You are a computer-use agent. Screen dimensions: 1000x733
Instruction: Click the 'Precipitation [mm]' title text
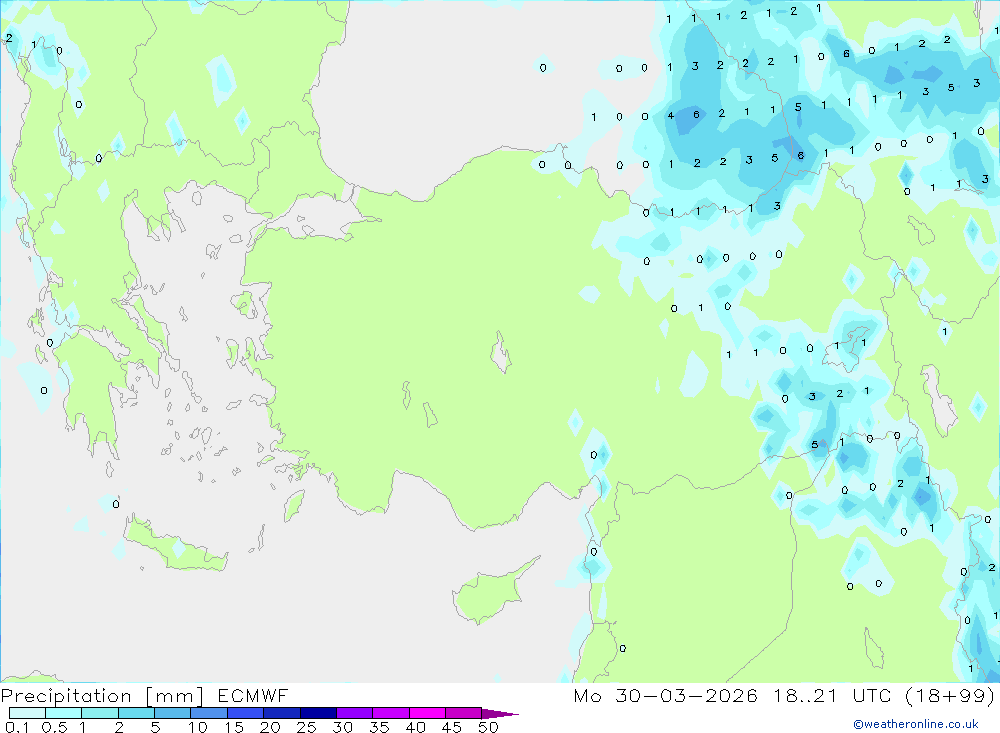tap(102, 696)
